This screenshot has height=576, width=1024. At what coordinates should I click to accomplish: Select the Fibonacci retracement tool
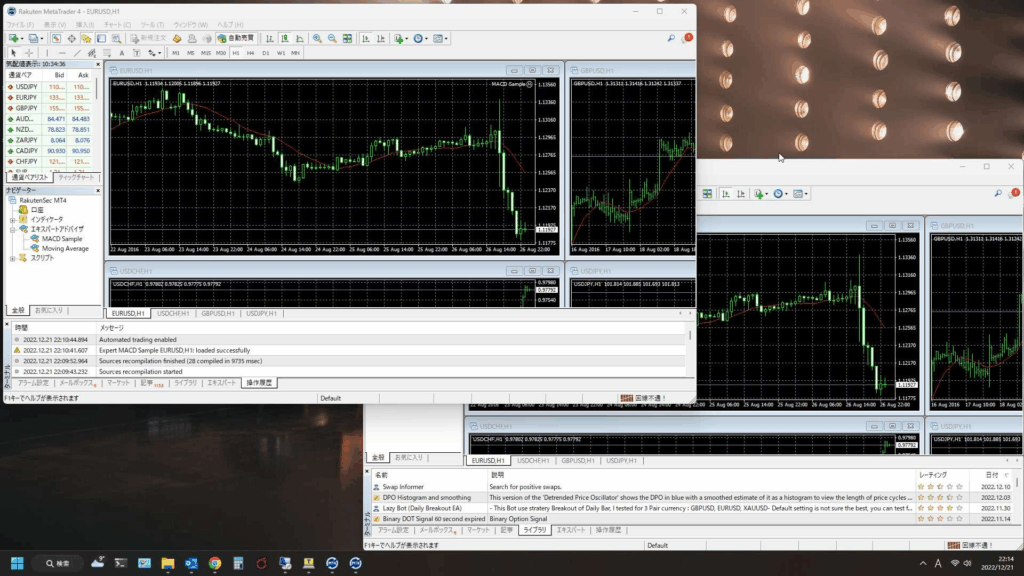[107, 53]
